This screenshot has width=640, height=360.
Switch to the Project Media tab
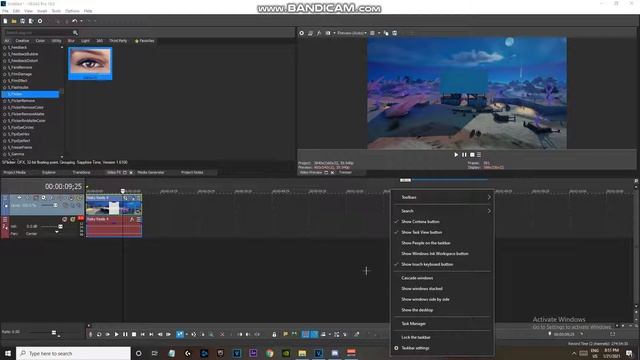(15, 173)
